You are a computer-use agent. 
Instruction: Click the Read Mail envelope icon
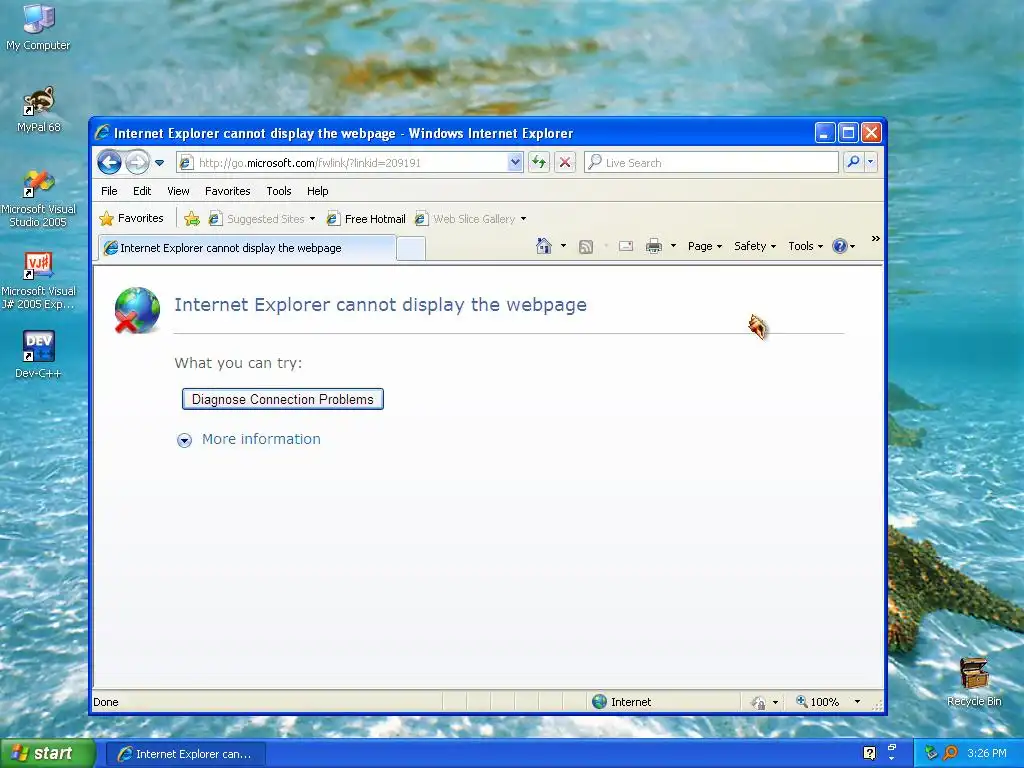click(626, 246)
